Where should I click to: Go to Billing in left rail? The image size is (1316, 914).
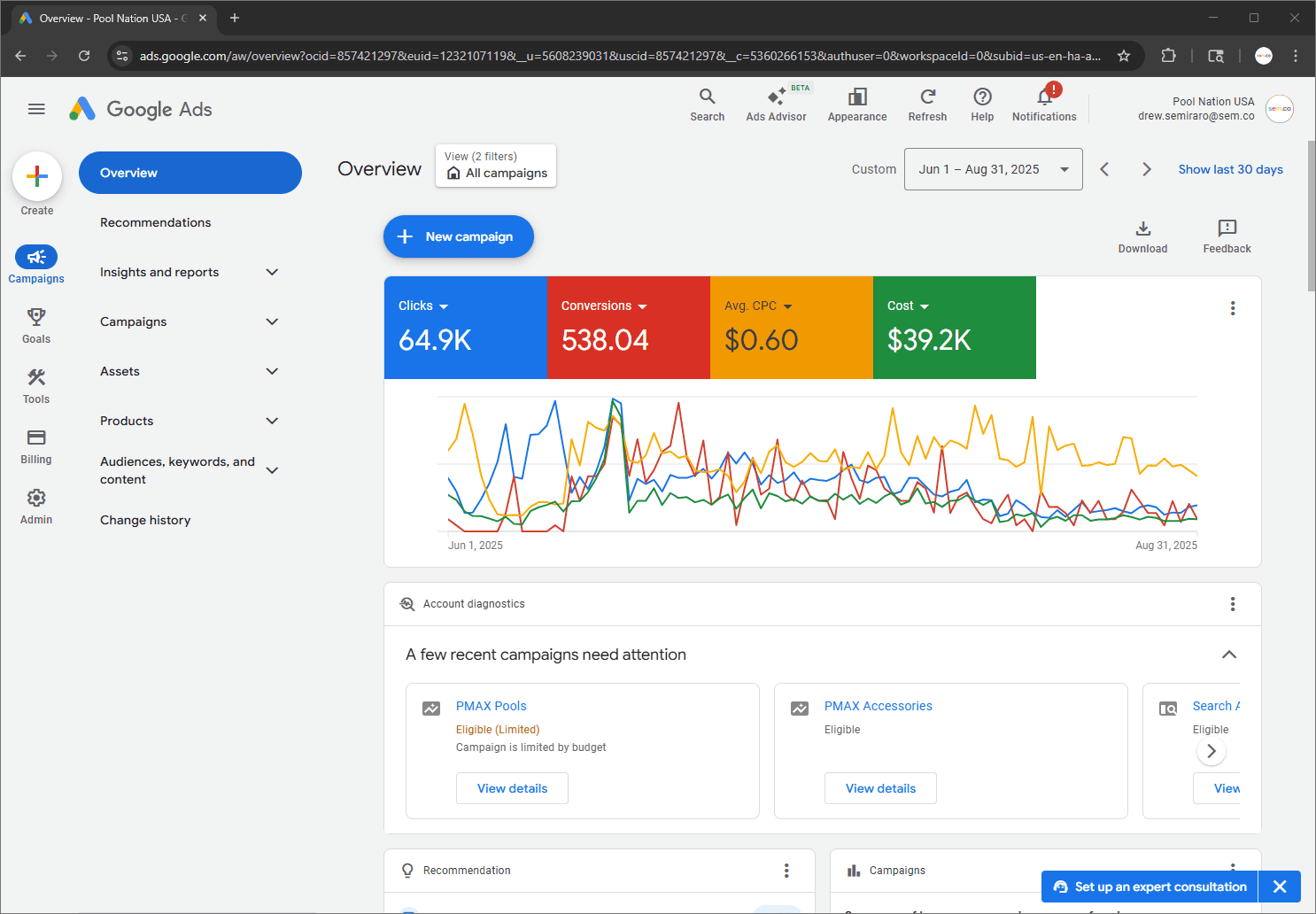click(36, 445)
